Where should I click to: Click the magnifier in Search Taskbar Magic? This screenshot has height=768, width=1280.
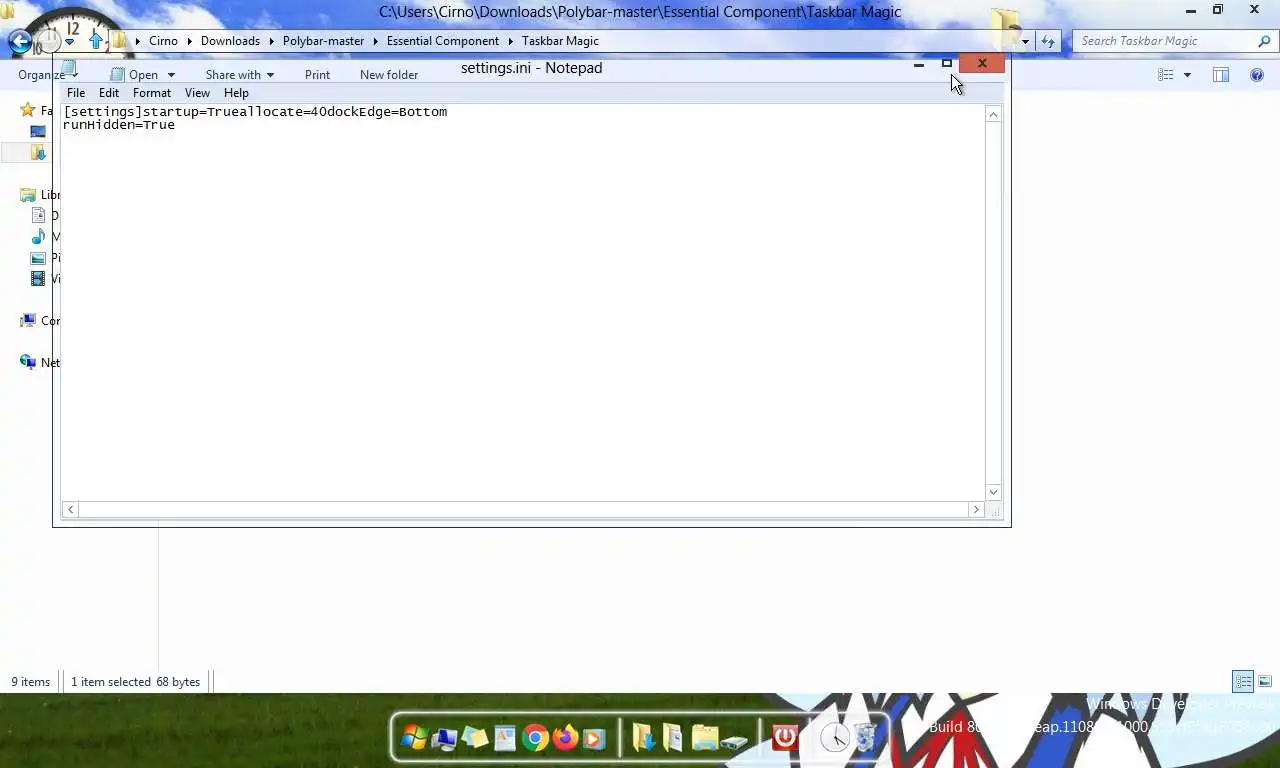tap(1264, 41)
